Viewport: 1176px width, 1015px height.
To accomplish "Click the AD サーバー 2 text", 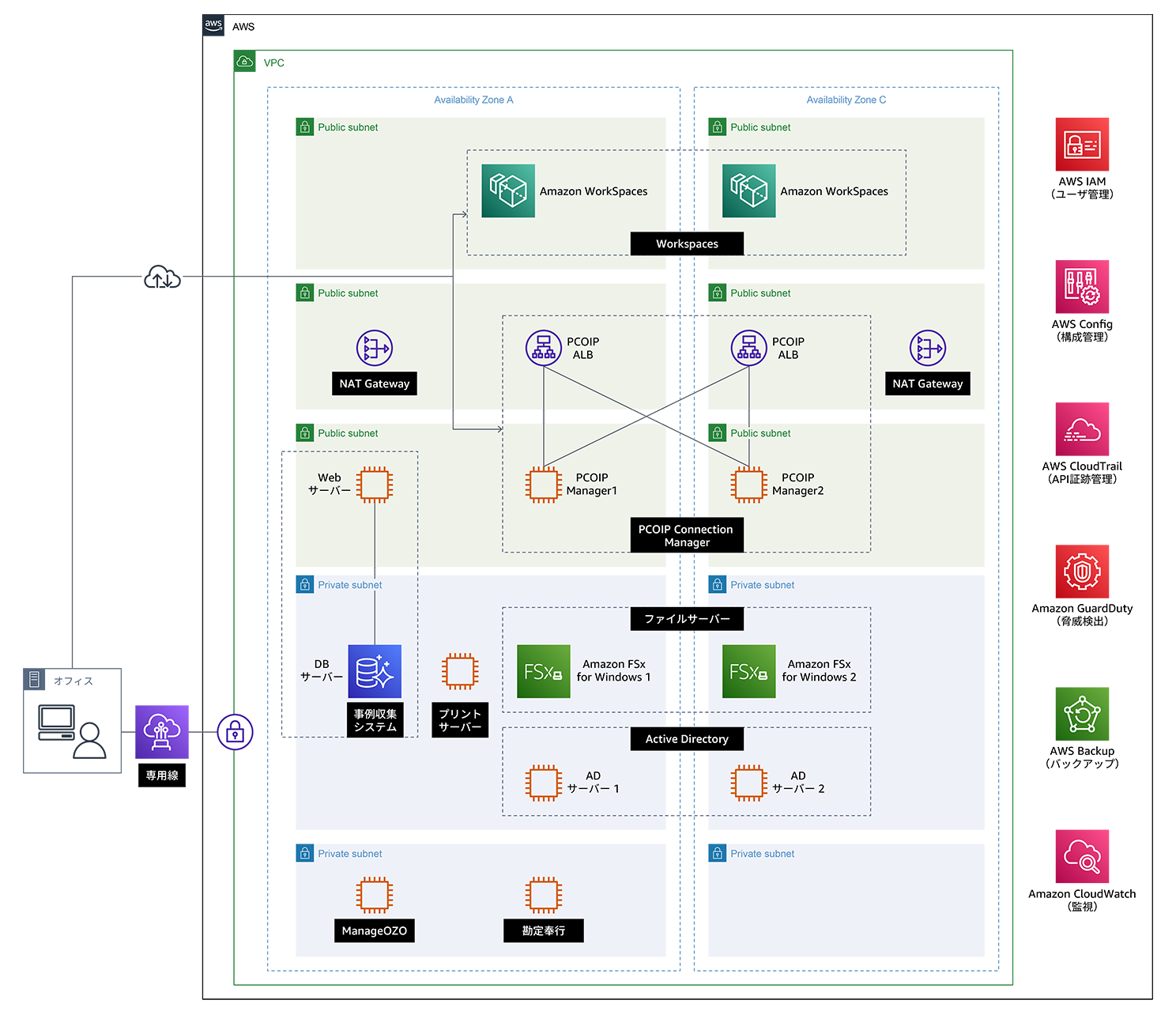I will coord(798,782).
